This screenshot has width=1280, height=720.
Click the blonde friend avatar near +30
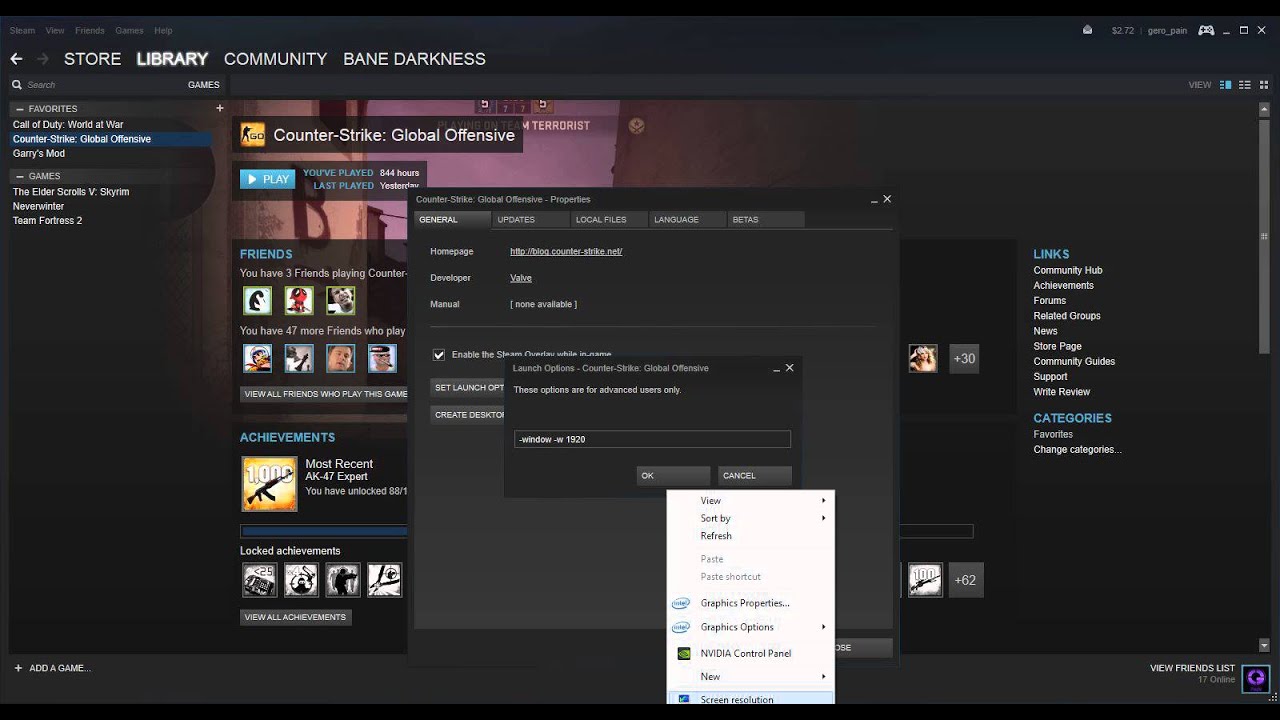click(923, 358)
